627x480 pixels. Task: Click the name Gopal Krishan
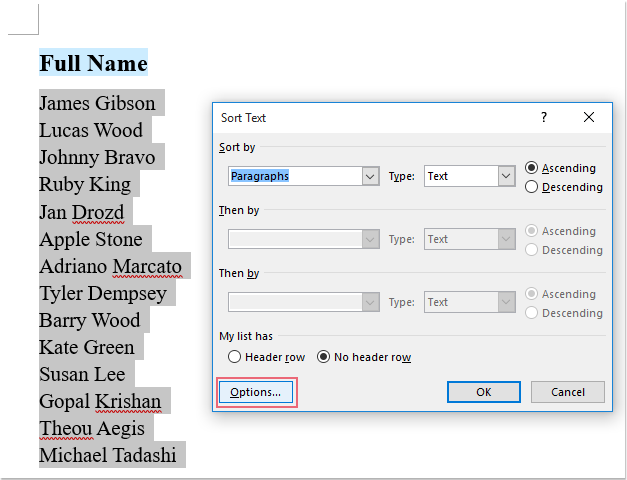[100, 401]
